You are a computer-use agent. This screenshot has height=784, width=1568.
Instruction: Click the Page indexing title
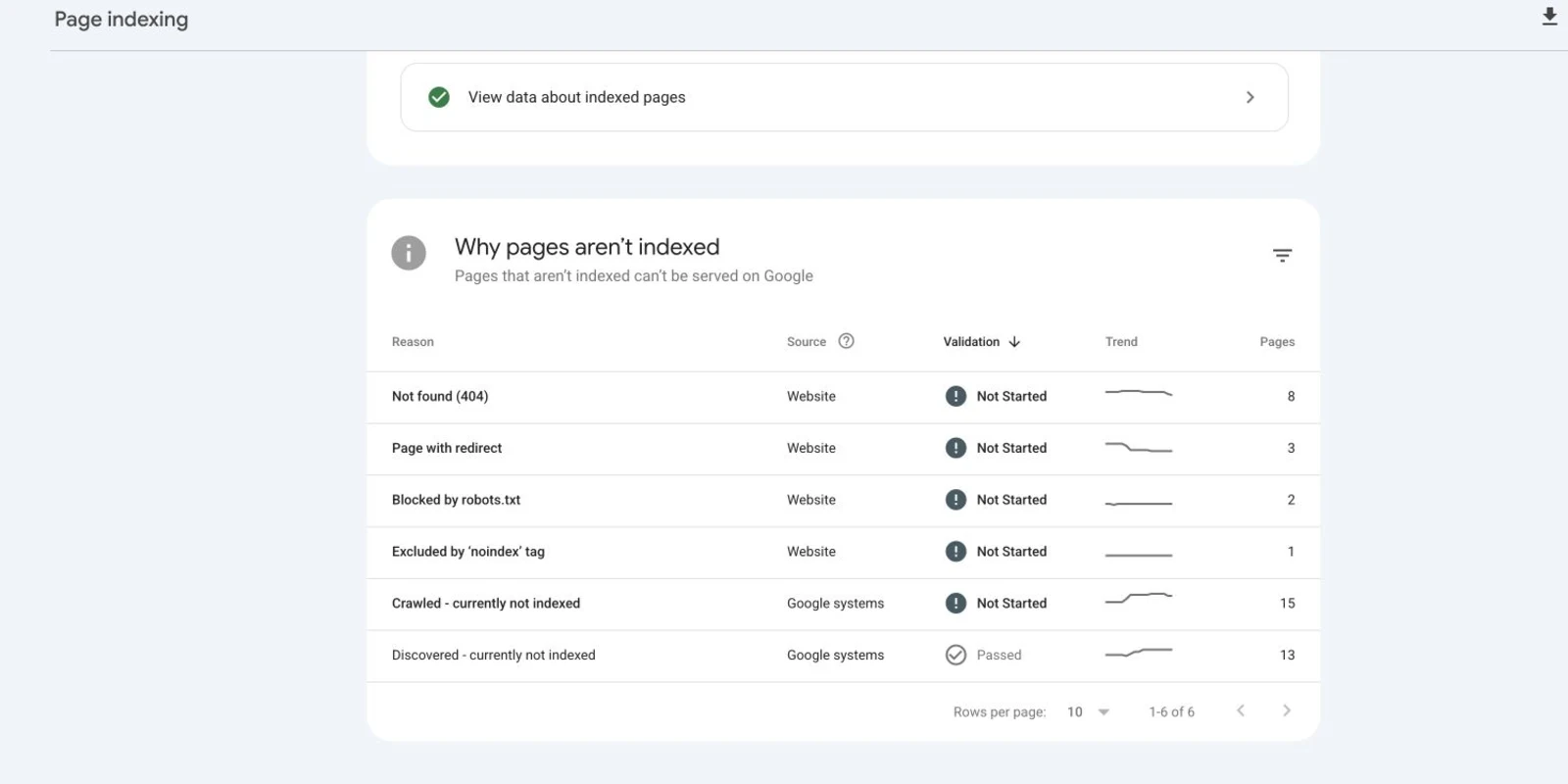(x=122, y=20)
